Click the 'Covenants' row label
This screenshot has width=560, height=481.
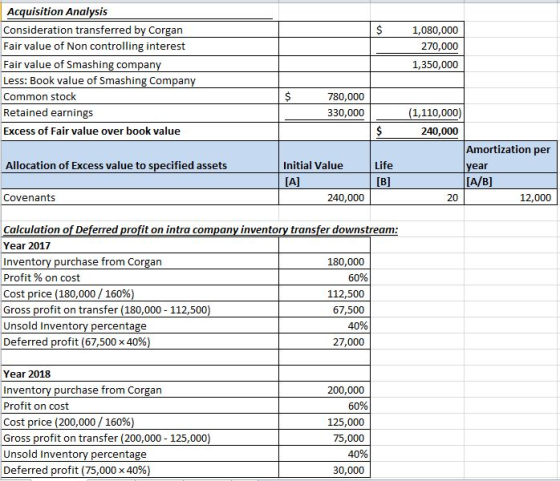click(29, 197)
